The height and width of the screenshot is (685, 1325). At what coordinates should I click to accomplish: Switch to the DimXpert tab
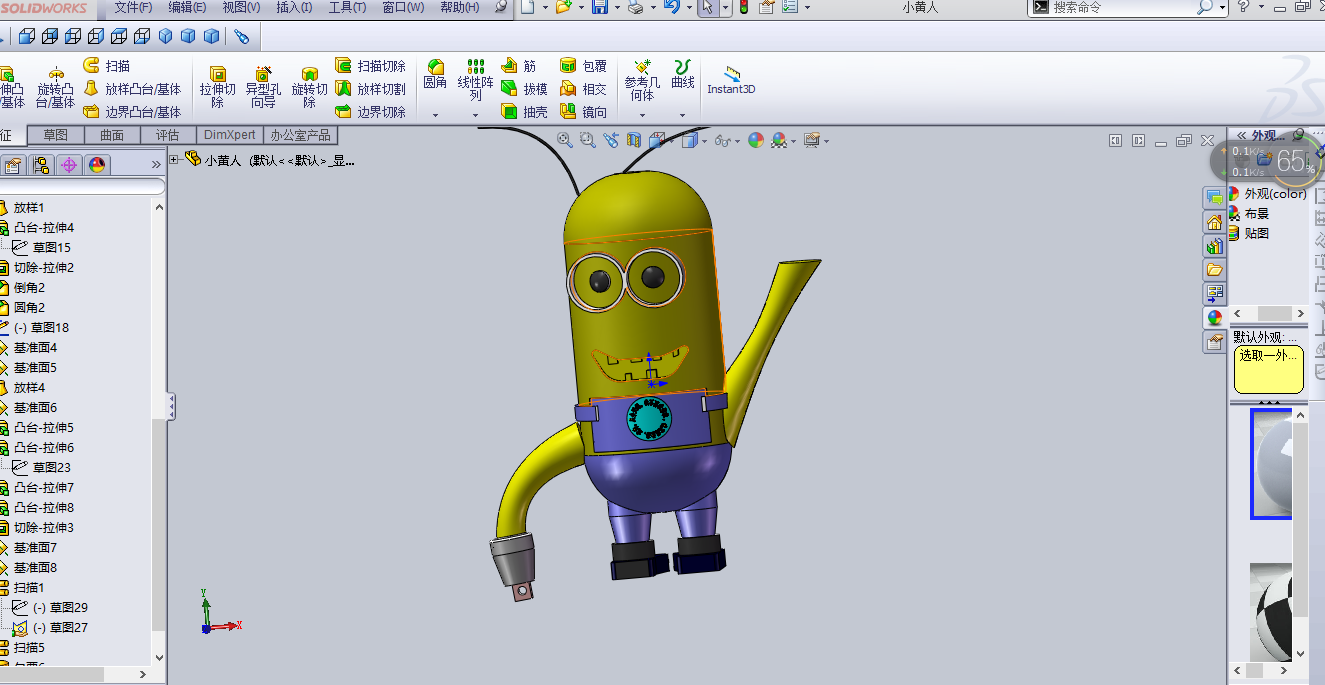pyautogui.click(x=230, y=135)
